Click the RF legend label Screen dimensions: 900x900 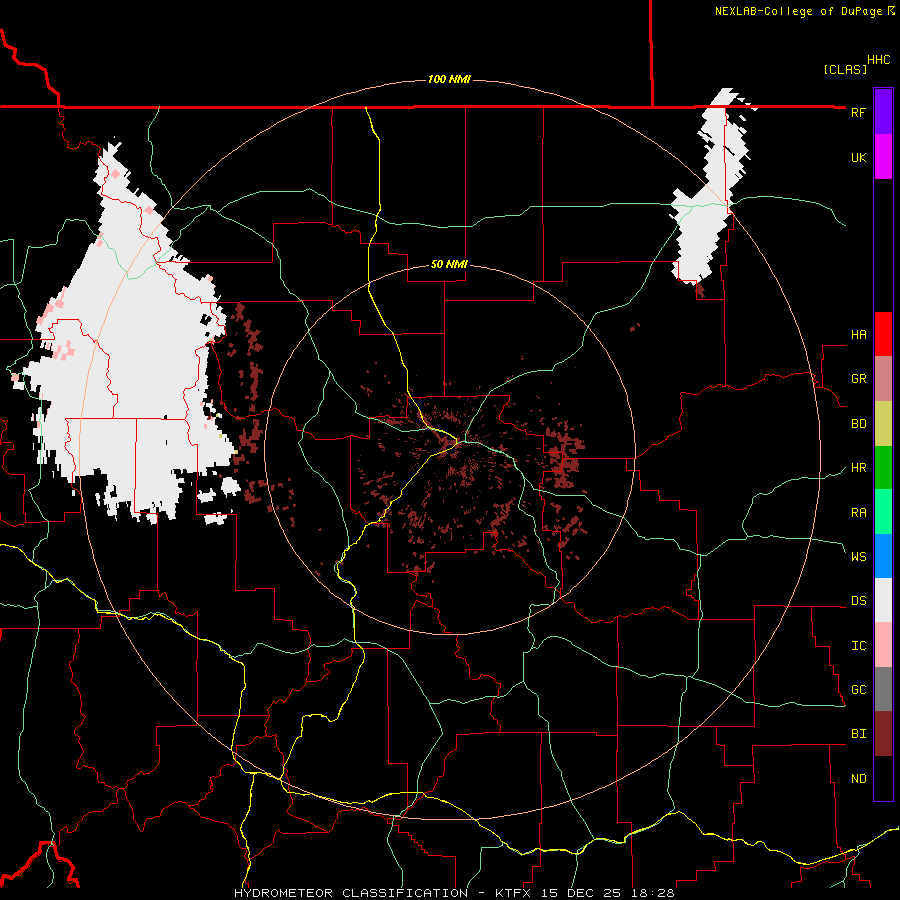tap(858, 112)
